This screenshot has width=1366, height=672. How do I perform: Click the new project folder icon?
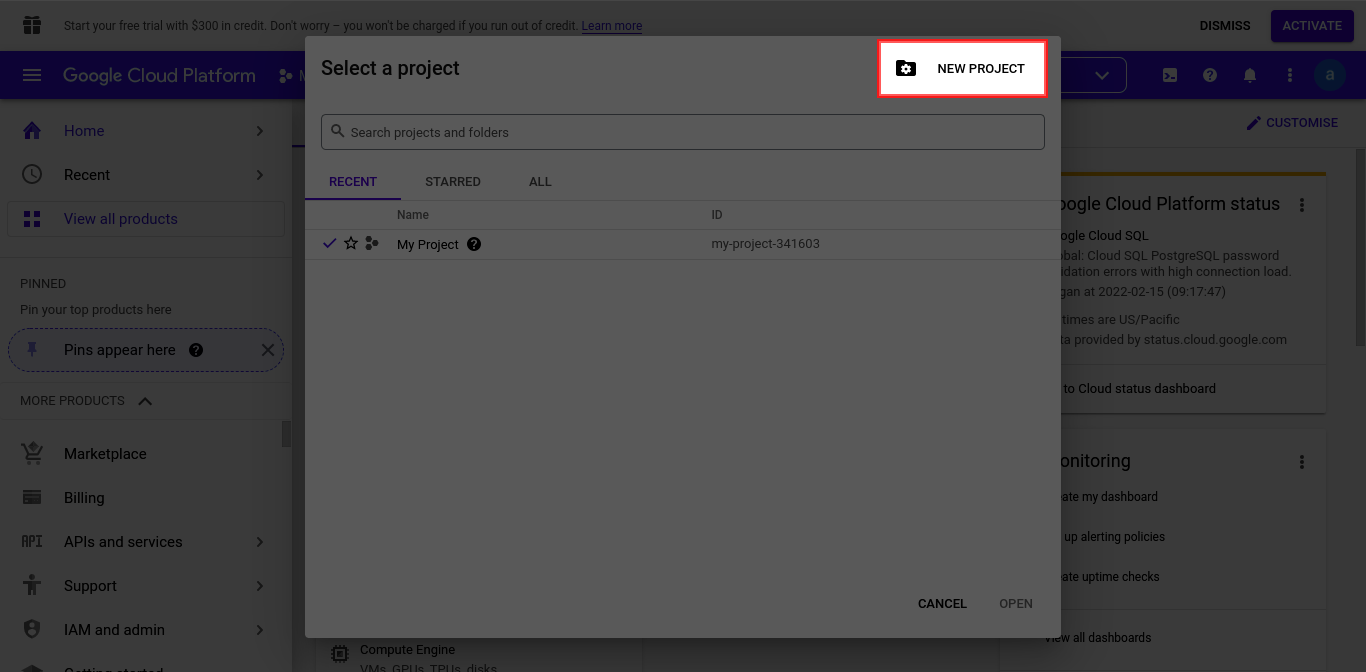[905, 68]
